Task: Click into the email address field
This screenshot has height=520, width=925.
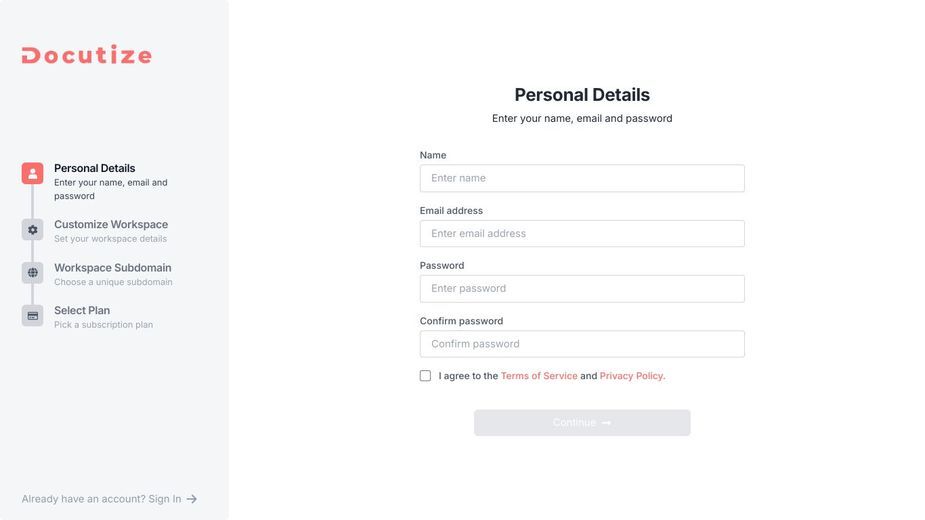Action: coord(582,234)
